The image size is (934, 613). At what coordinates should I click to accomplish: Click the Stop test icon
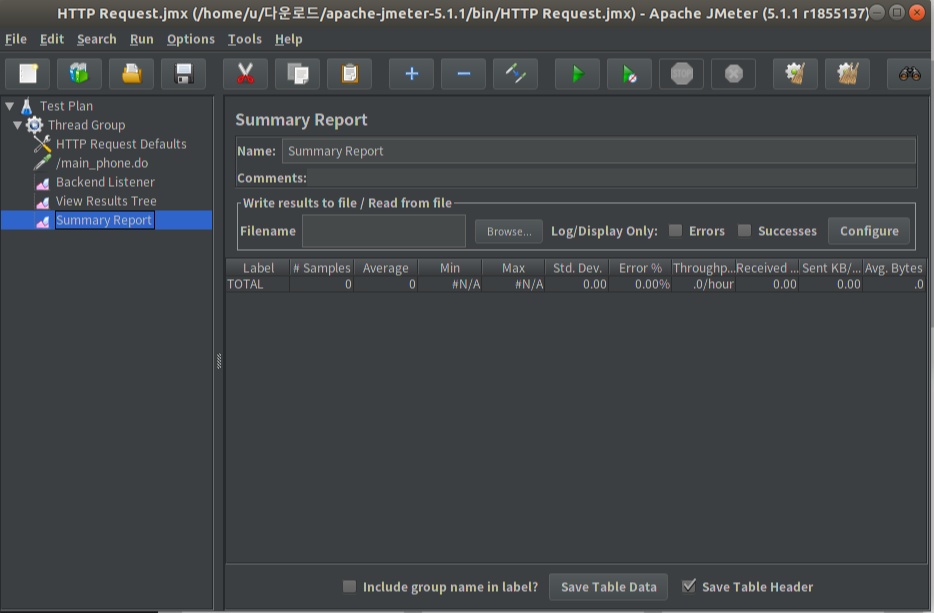coord(681,74)
